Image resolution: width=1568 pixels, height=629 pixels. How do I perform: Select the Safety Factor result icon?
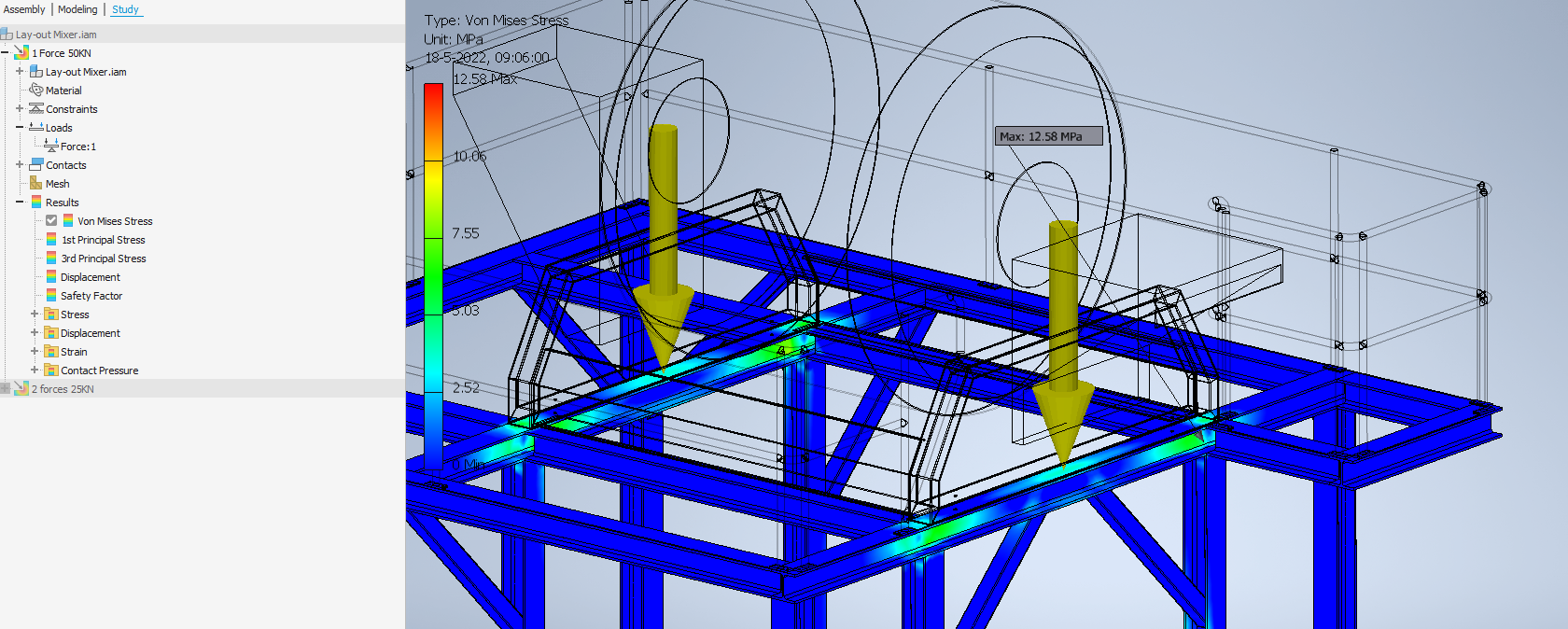(x=51, y=296)
